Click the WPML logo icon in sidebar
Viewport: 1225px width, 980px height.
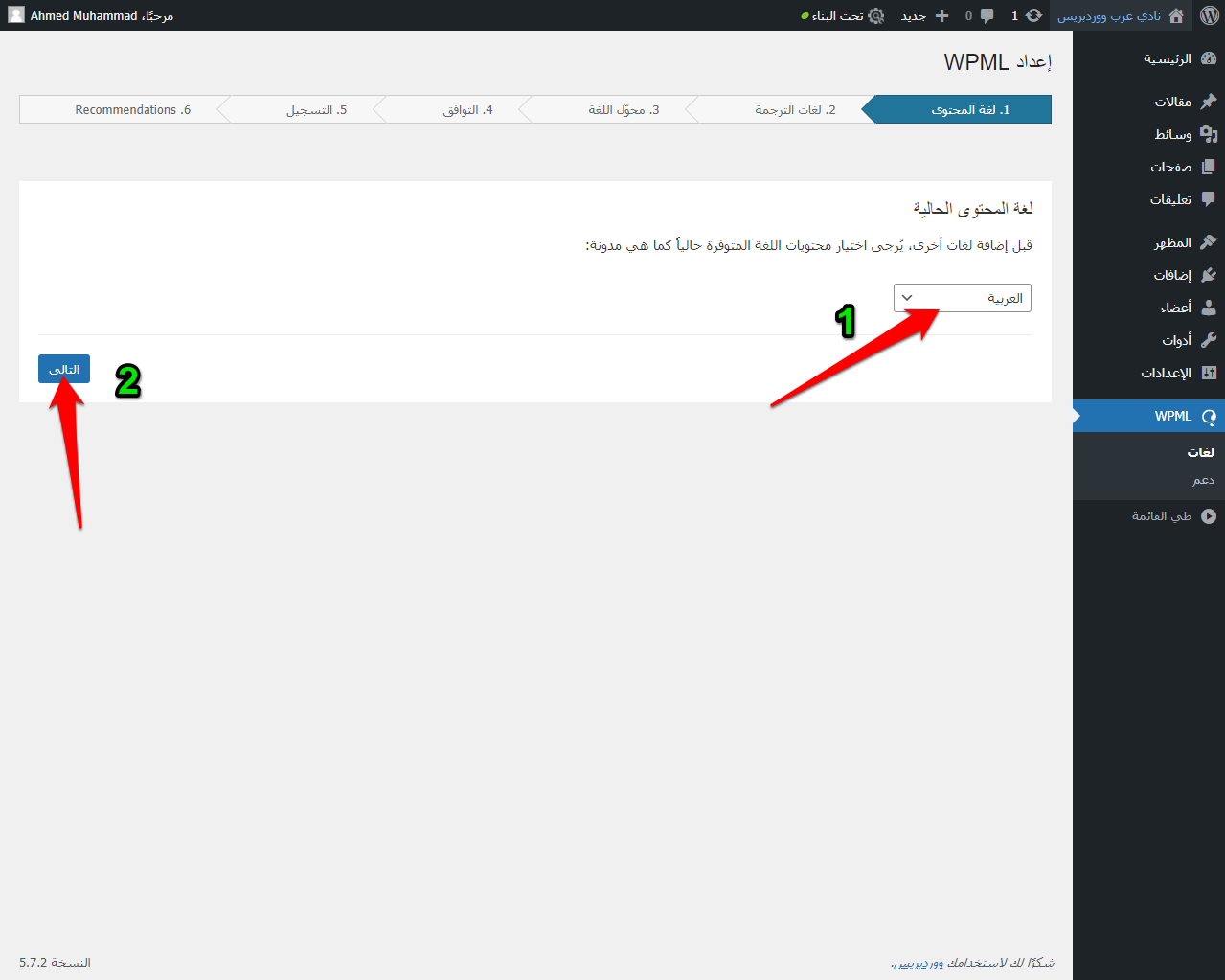tap(1209, 417)
